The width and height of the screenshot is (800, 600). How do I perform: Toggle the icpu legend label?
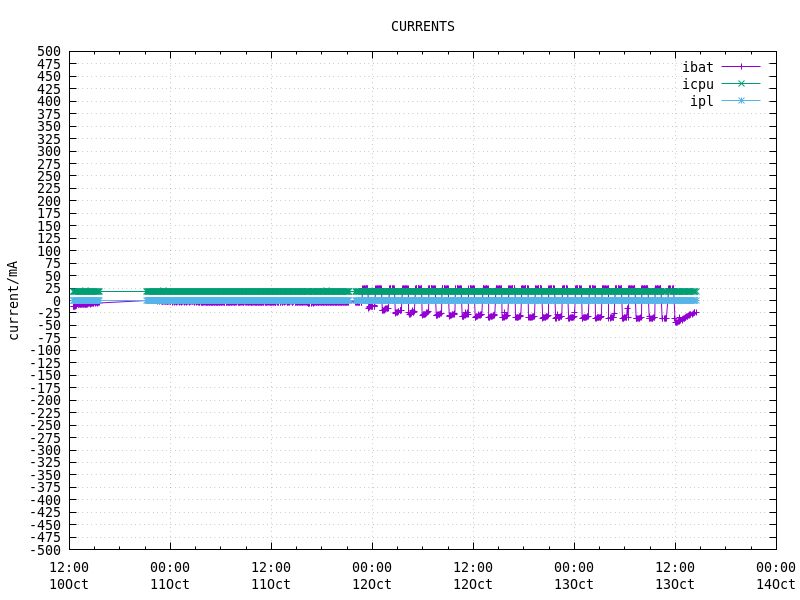pos(697,84)
